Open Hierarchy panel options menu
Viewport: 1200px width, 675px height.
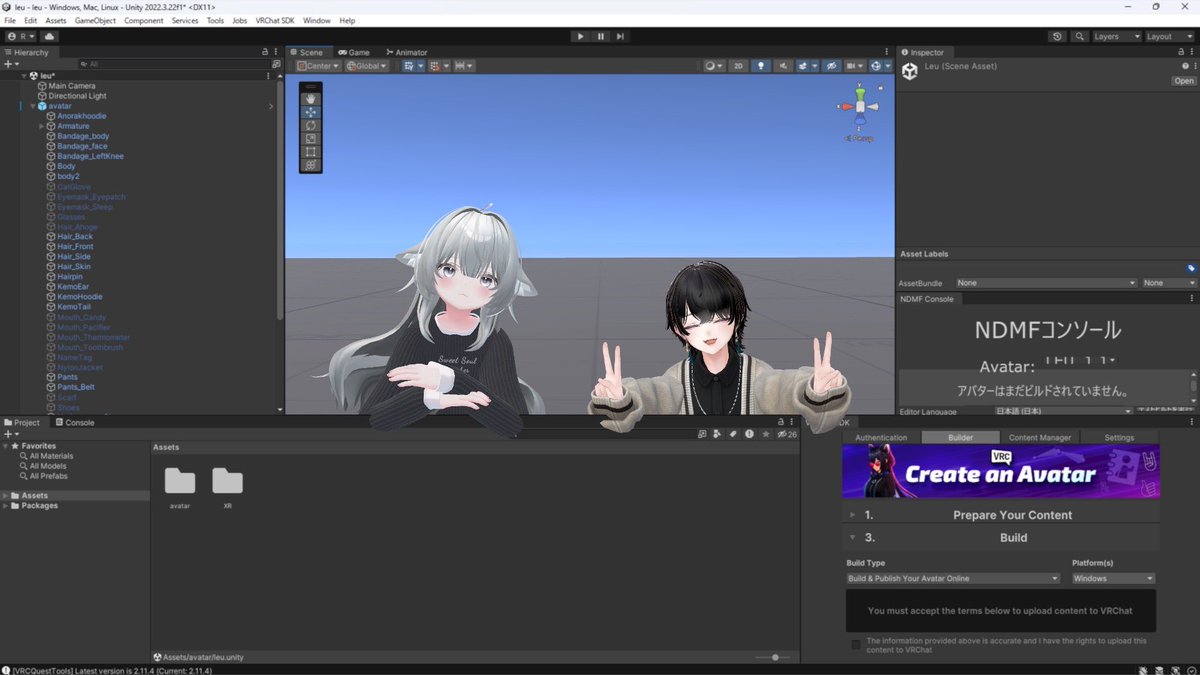[x=274, y=52]
